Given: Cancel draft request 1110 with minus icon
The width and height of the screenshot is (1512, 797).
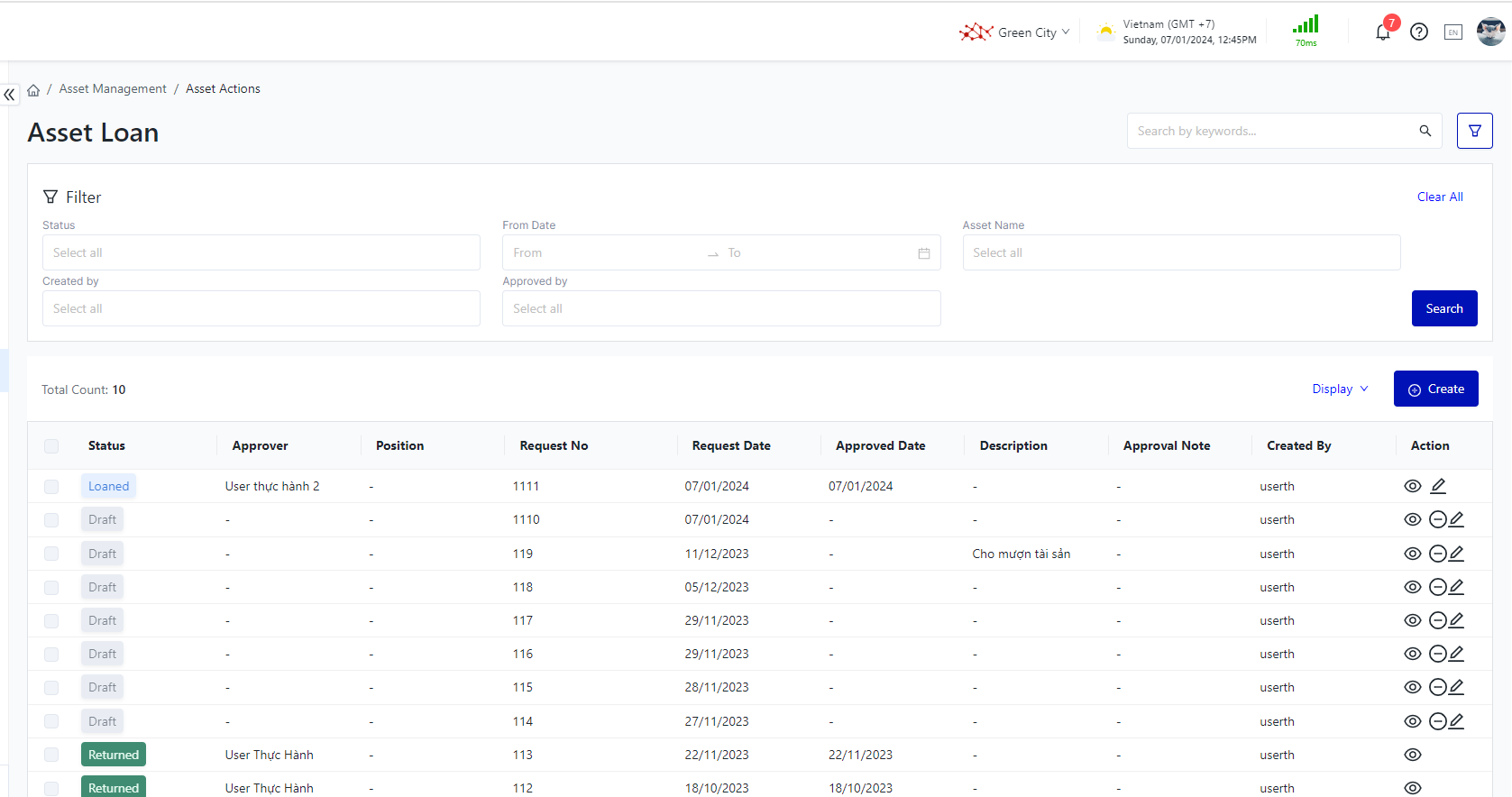Looking at the screenshot, I should coord(1437,519).
